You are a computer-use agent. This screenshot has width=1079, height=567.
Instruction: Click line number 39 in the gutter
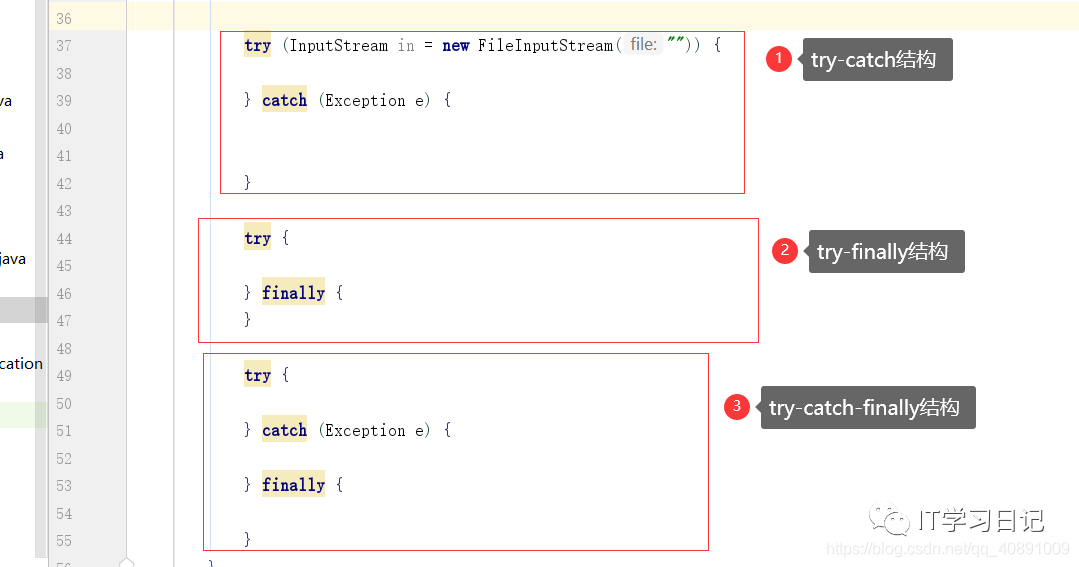64,101
